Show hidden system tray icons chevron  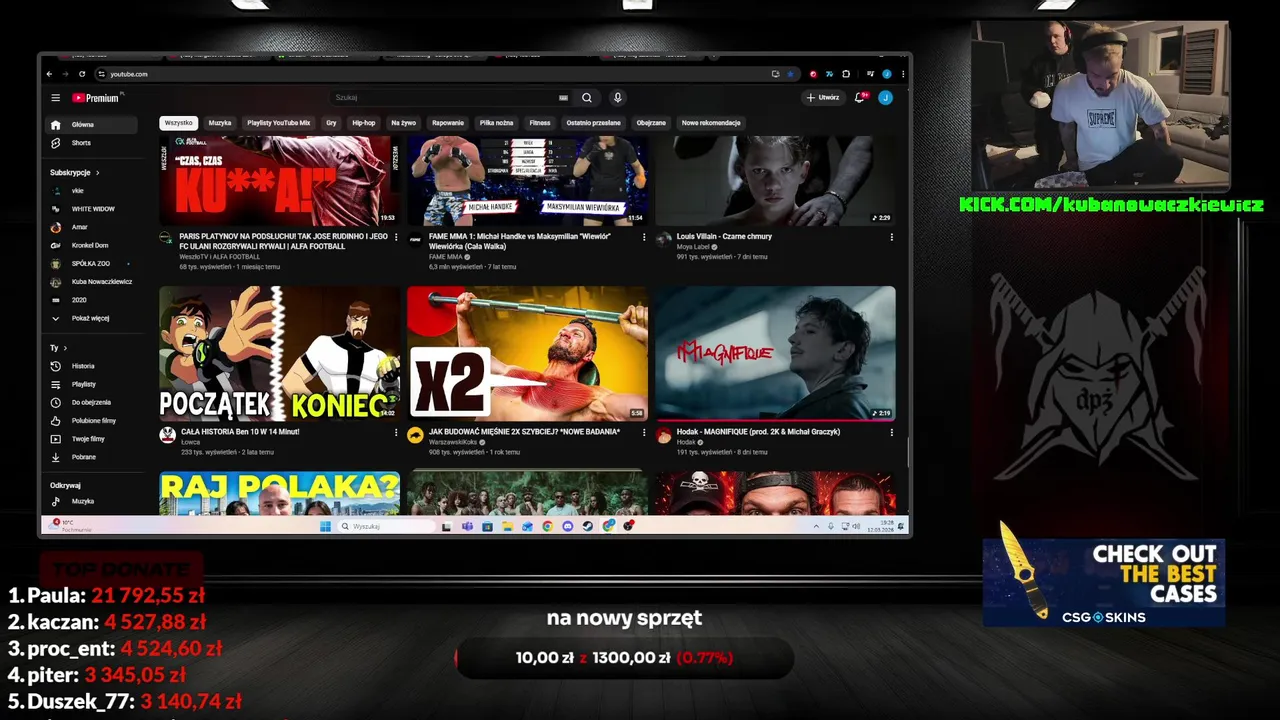(x=816, y=526)
